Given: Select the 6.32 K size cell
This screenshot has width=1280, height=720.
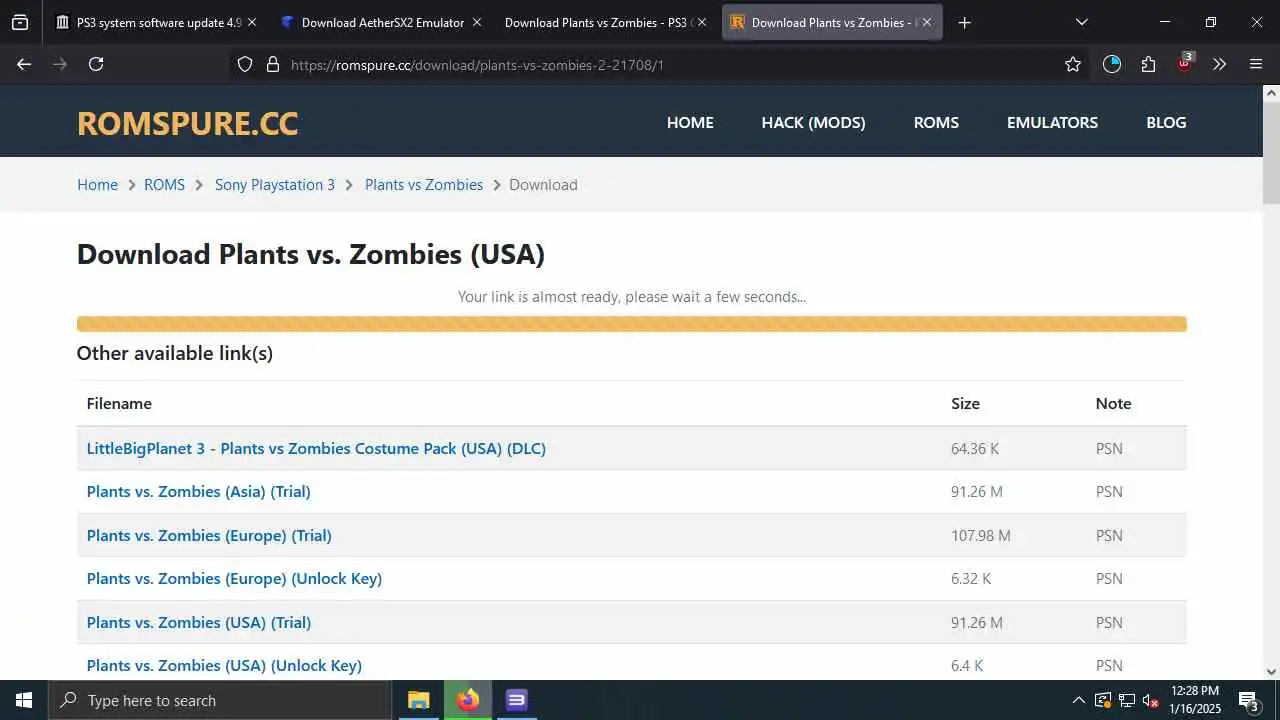Looking at the screenshot, I should point(971,578).
